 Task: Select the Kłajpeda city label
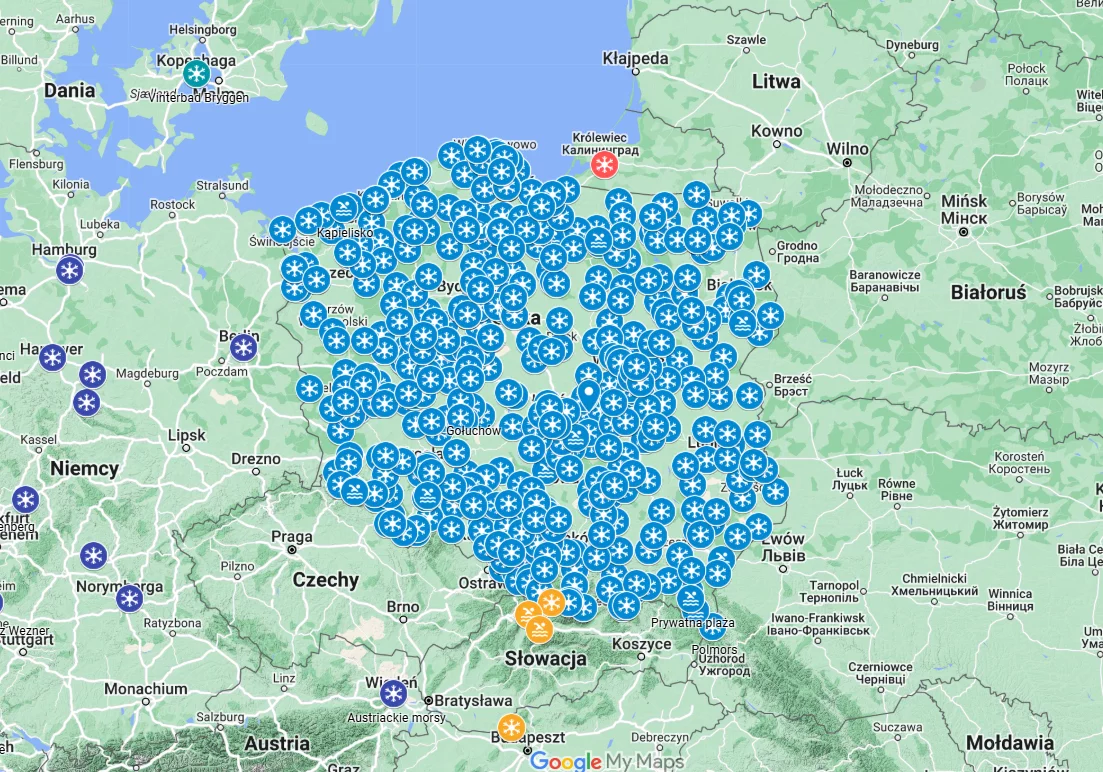(635, 58)
